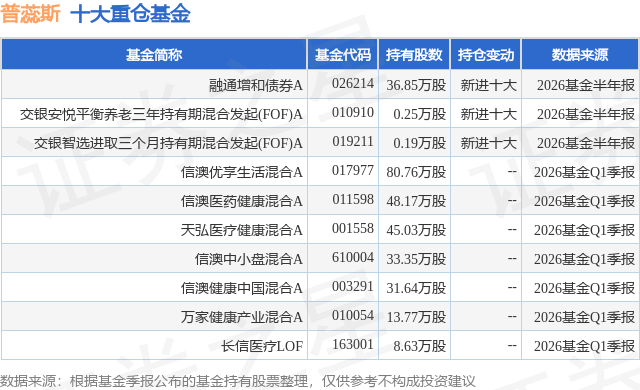The image size is (640, 390).
Task: Click the 数据来源 column header
Action: pos(580,55)
